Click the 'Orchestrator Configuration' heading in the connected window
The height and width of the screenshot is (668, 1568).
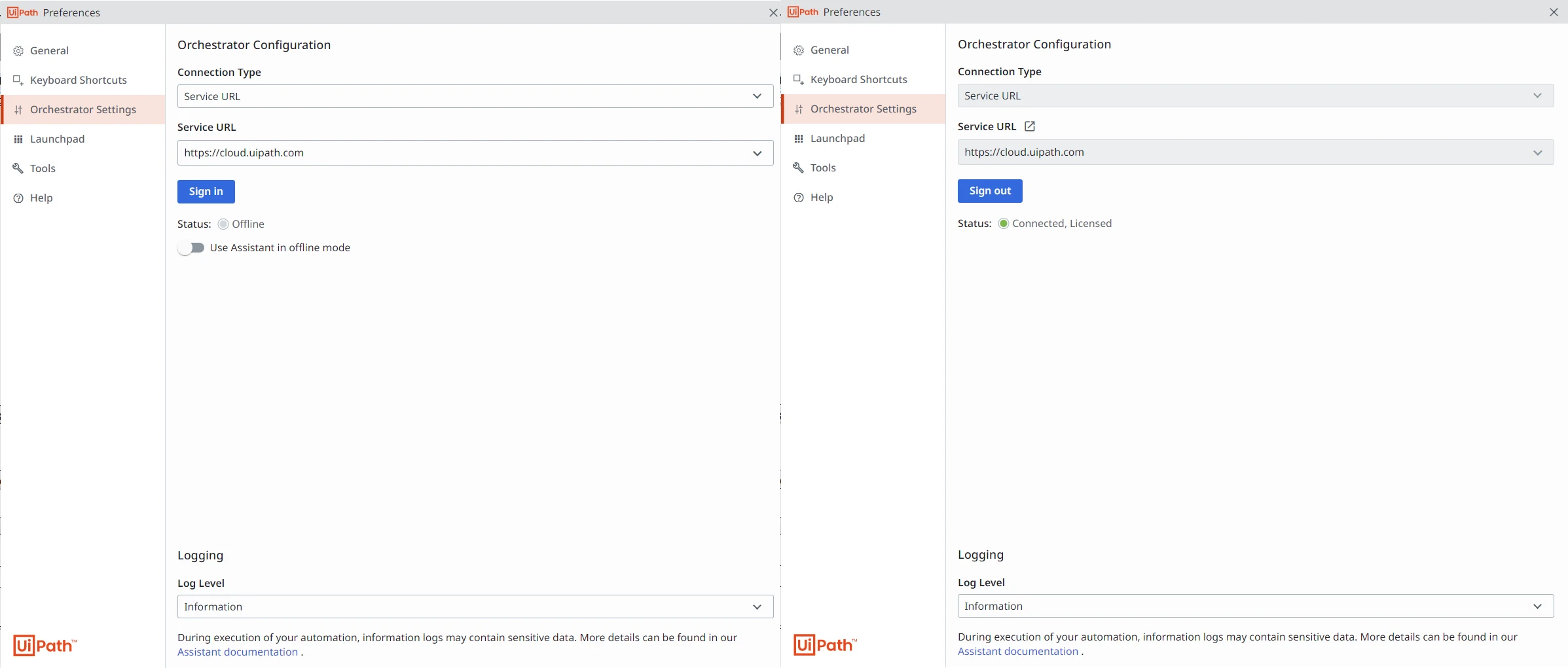click(x=1034, y=44)
